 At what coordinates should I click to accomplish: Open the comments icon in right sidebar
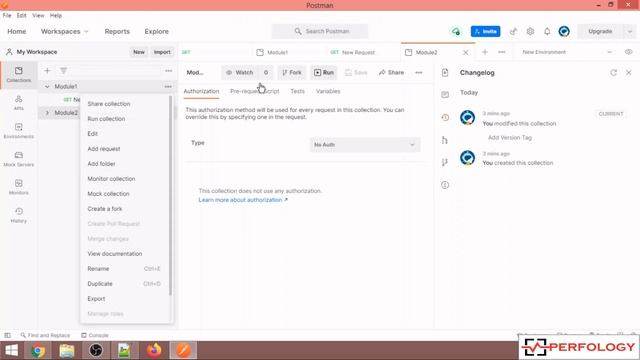pos(445,95)
